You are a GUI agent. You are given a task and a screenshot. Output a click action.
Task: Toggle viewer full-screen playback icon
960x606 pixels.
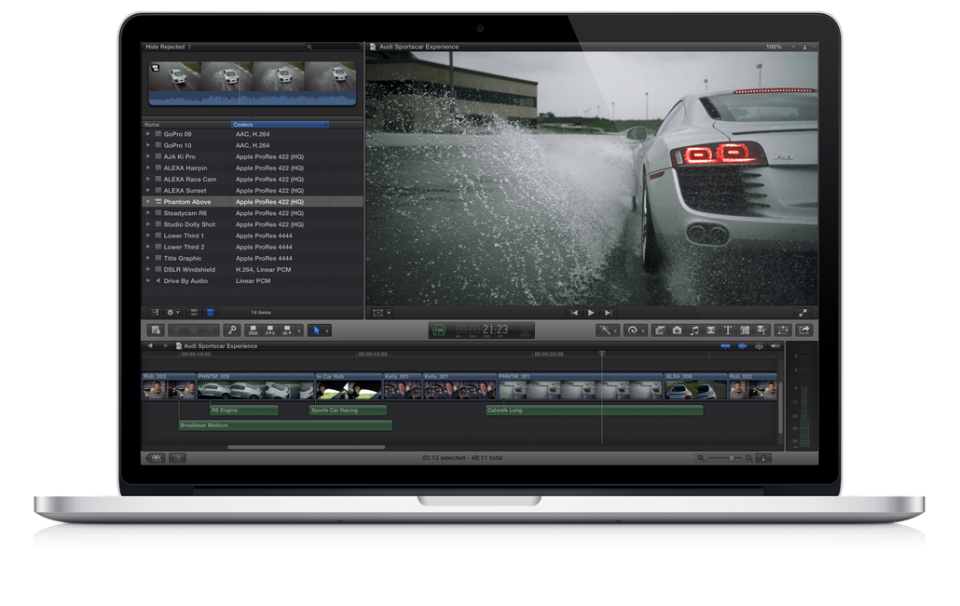tap(802, 312)
